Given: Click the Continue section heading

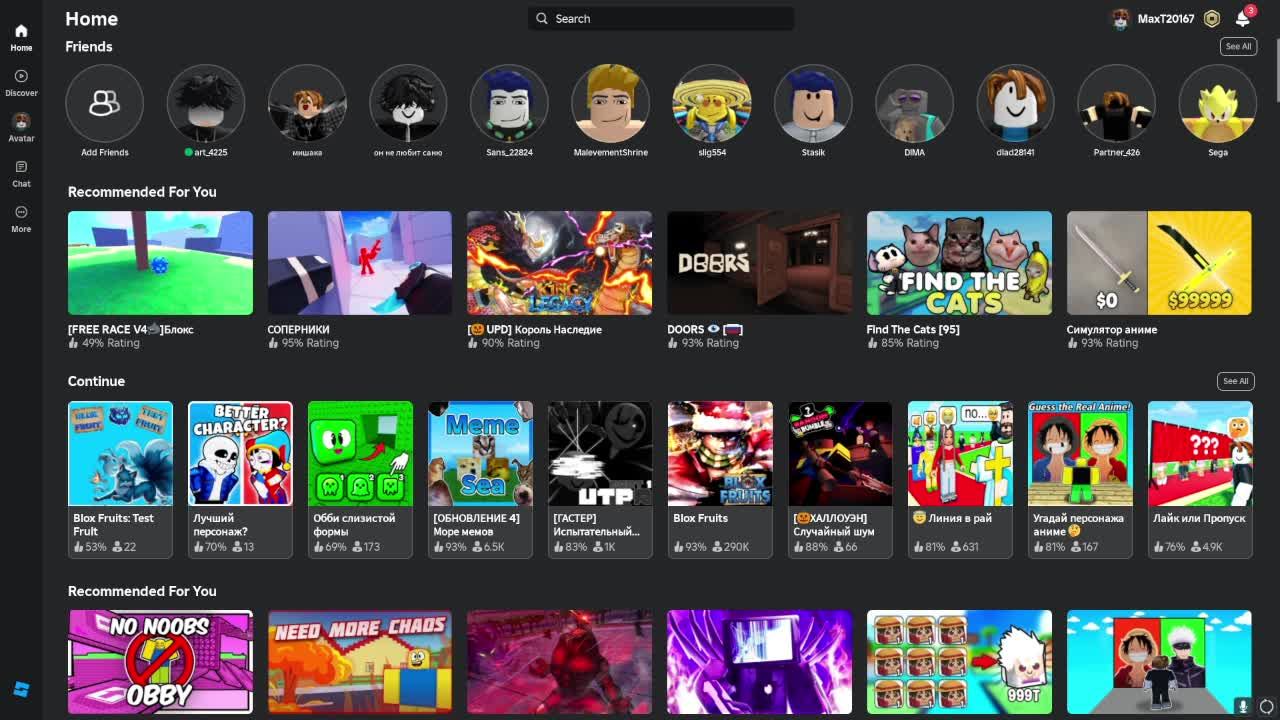Looking at the screenshot, I should [96, 381].
